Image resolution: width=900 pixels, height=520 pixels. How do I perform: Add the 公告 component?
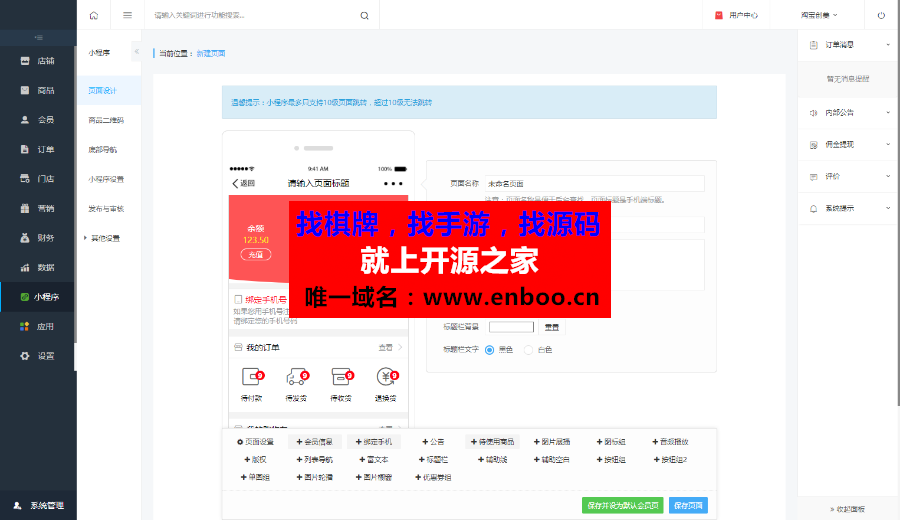coord(433,442)
